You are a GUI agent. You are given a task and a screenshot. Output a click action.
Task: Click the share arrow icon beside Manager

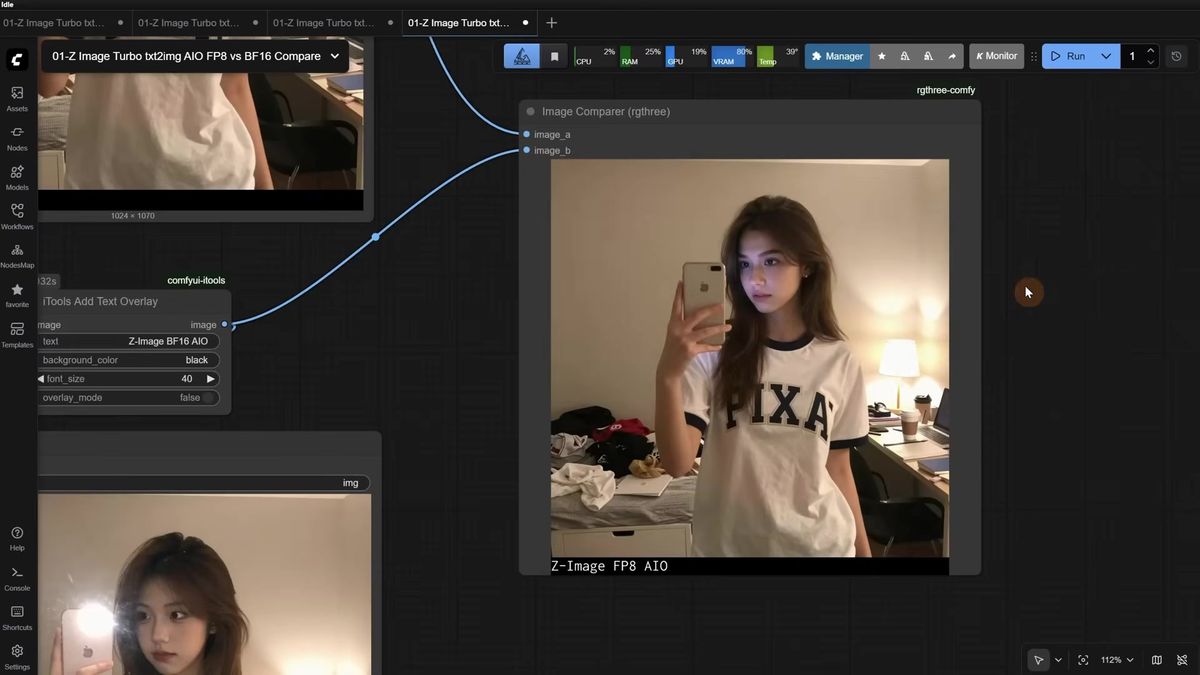(951, 56)
